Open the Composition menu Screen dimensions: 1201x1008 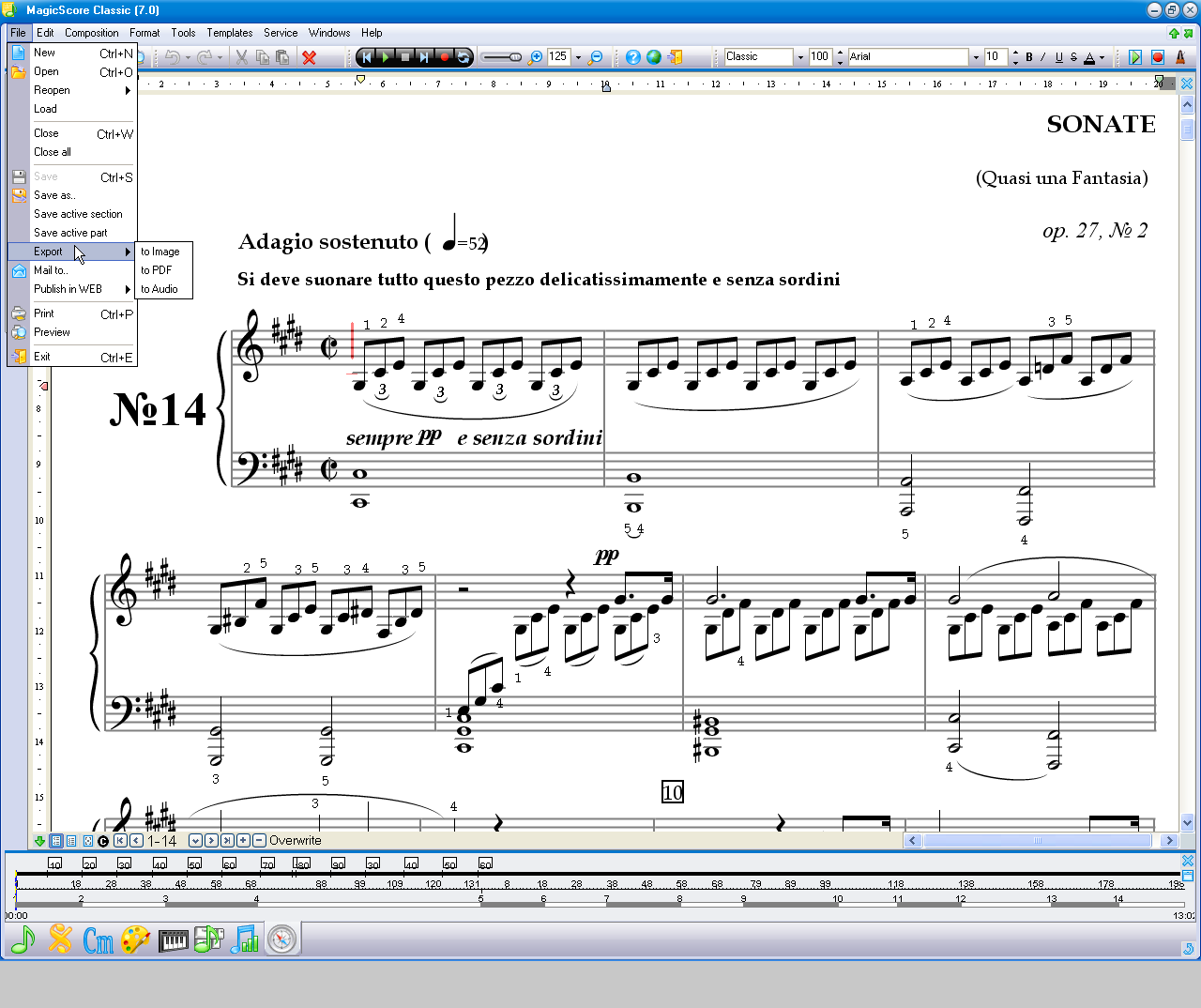pyautogui.click(x=92, y=33)
